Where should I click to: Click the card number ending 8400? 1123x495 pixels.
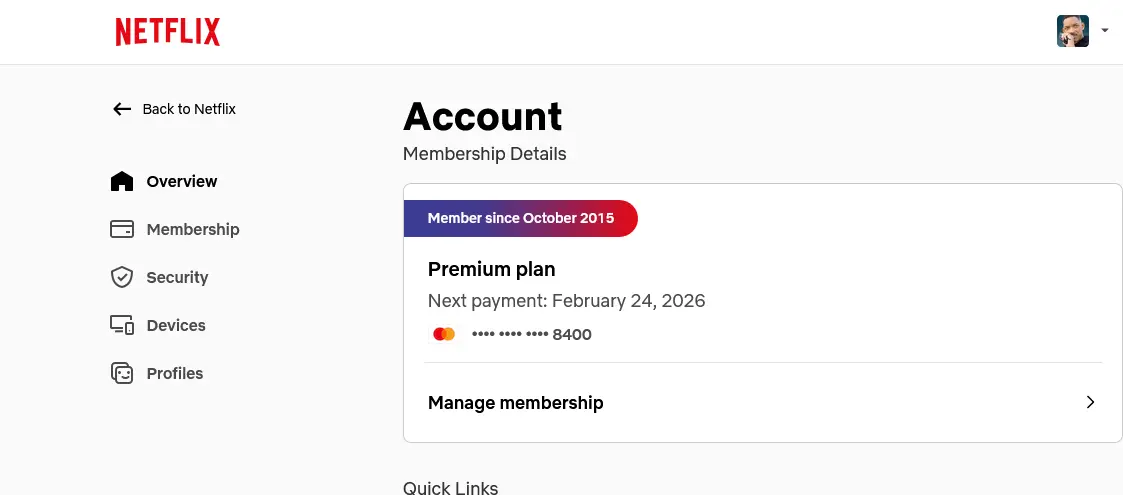pyautogui.click(x=531, y=335)
